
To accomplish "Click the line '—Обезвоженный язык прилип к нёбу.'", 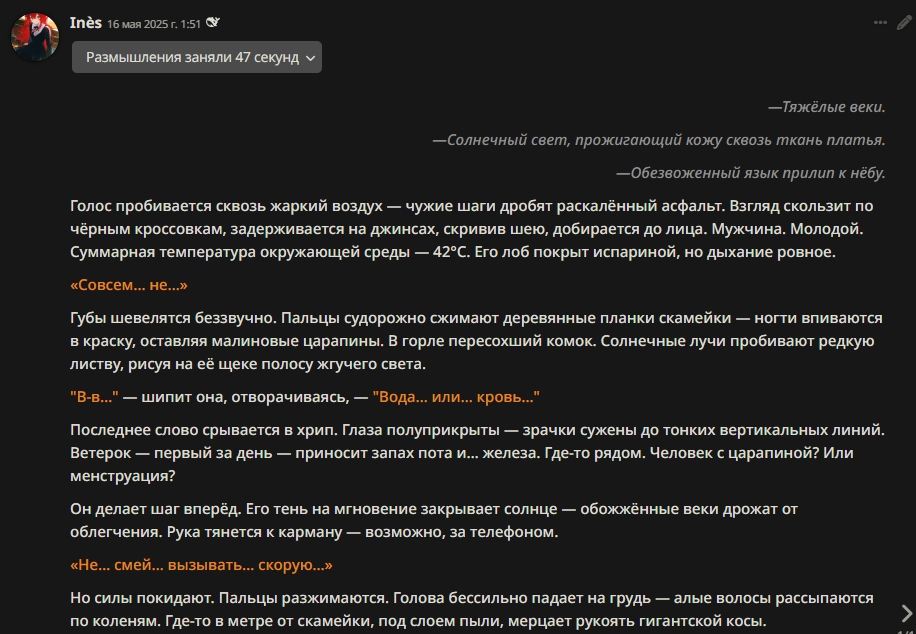I will coord(751,173).
